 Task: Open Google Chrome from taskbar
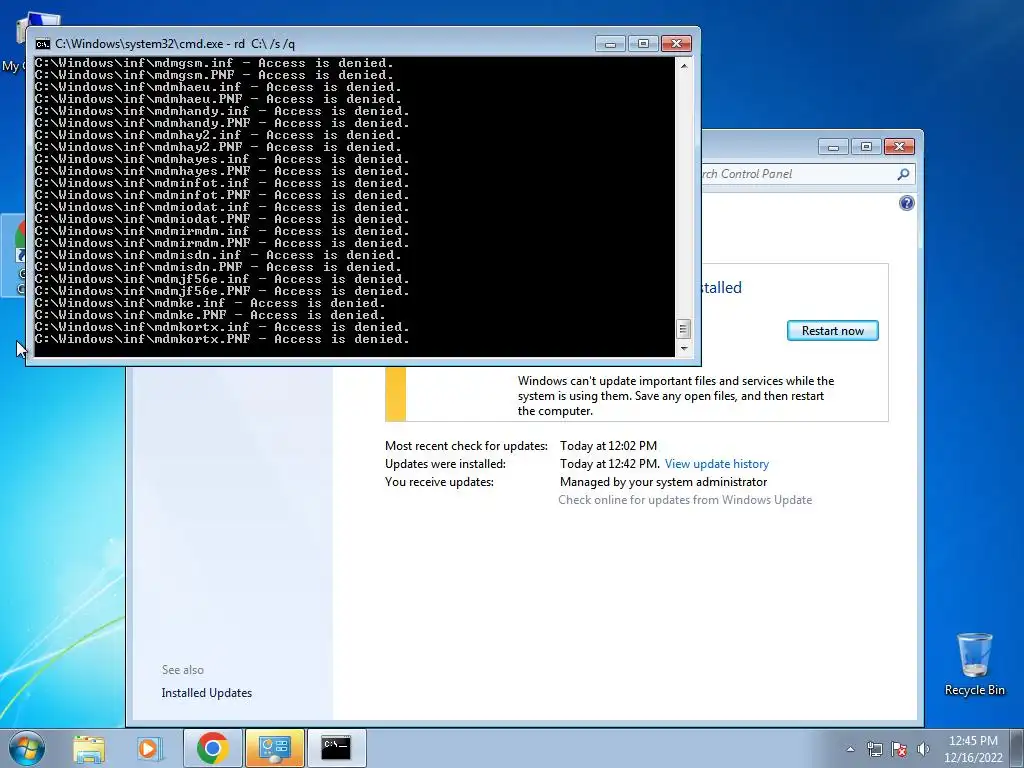pyautogui.click(x=212, y=748)
